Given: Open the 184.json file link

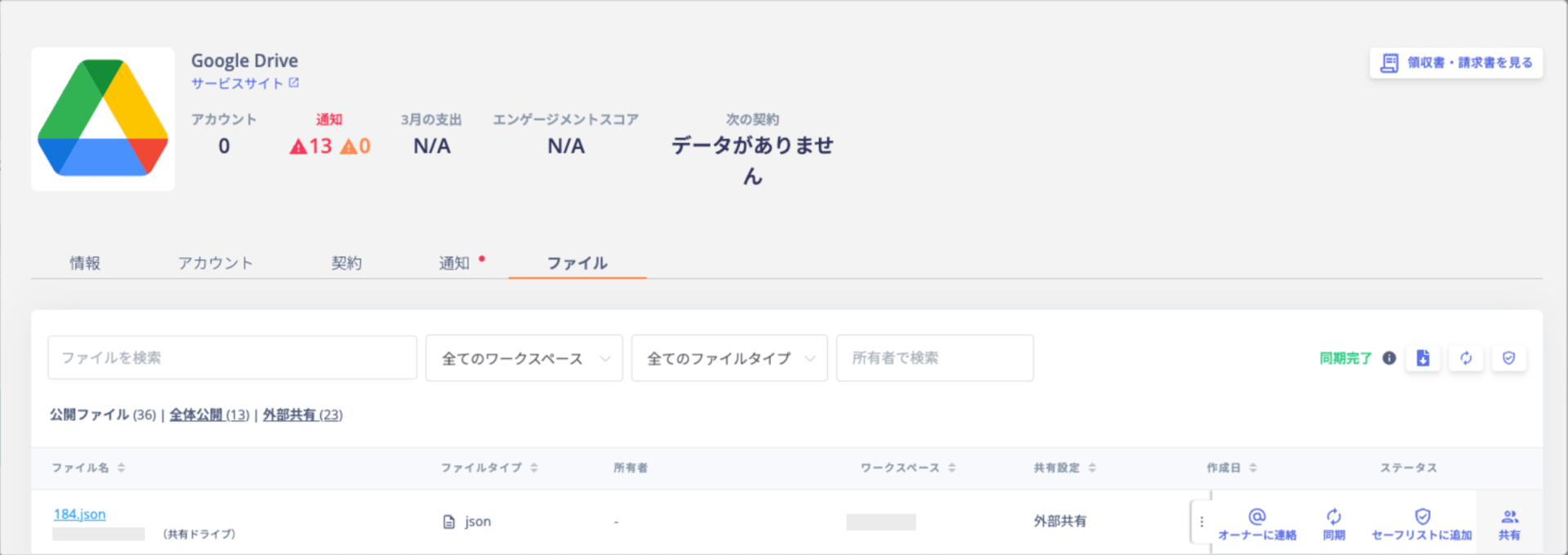Looking at the screenshot, I should [x=79, y=514].
